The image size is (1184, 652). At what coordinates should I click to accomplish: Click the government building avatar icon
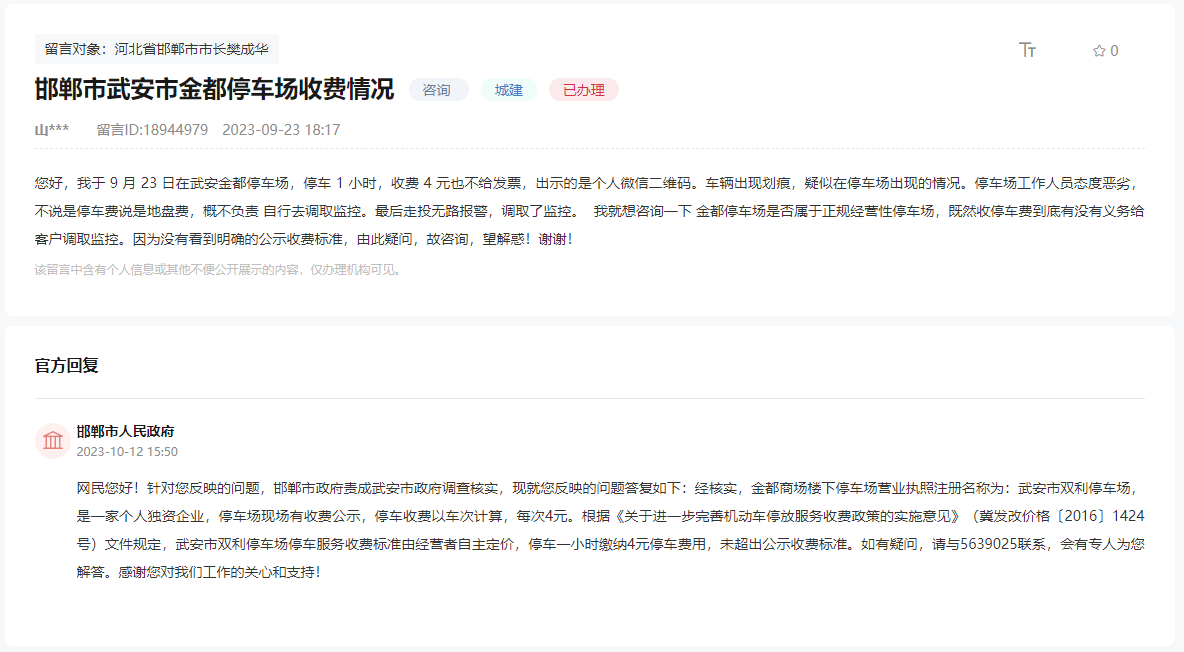53,440
